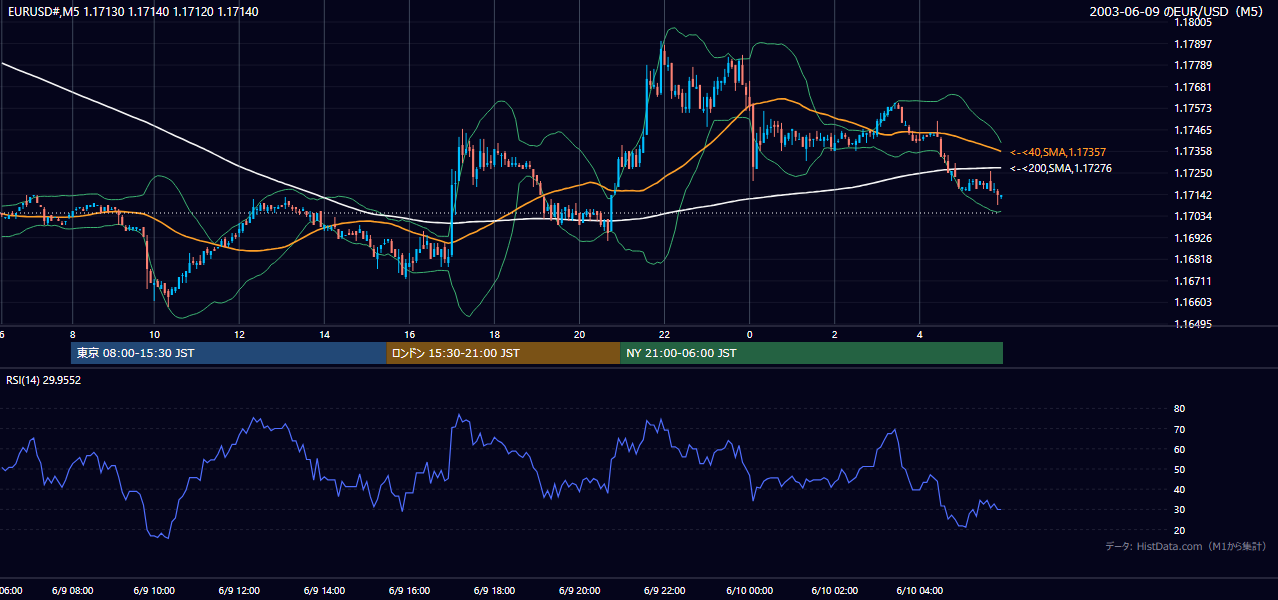Click the 6/9 16:00 bottom time label
The image size is (1278, 600).
(x=410, y=590)
